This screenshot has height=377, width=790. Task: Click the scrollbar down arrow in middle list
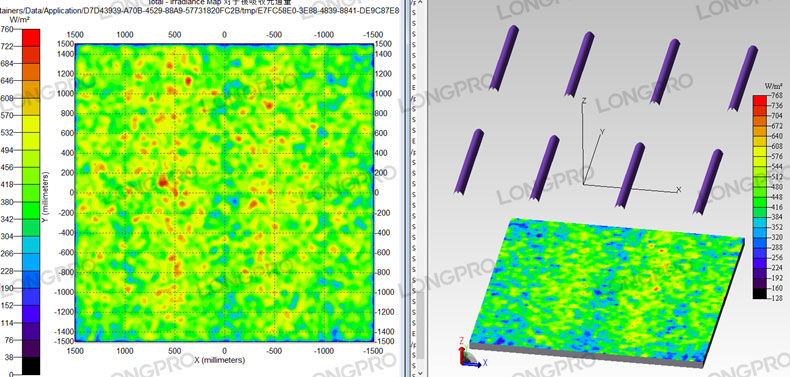pos(421,372)
